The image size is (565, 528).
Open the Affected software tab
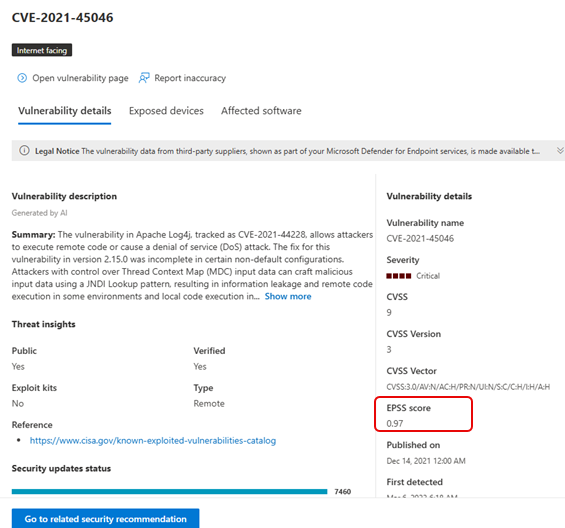(261, 111)
